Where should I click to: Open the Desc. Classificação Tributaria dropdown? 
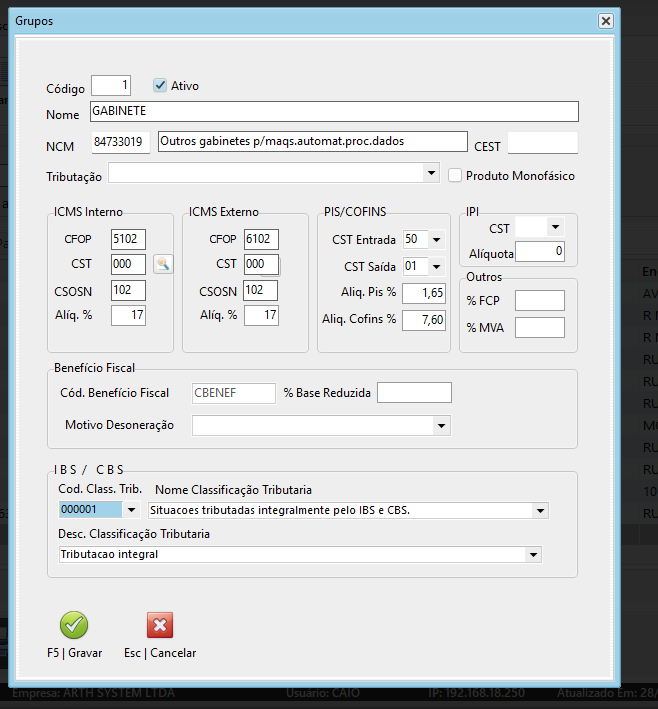coord(533,554)
